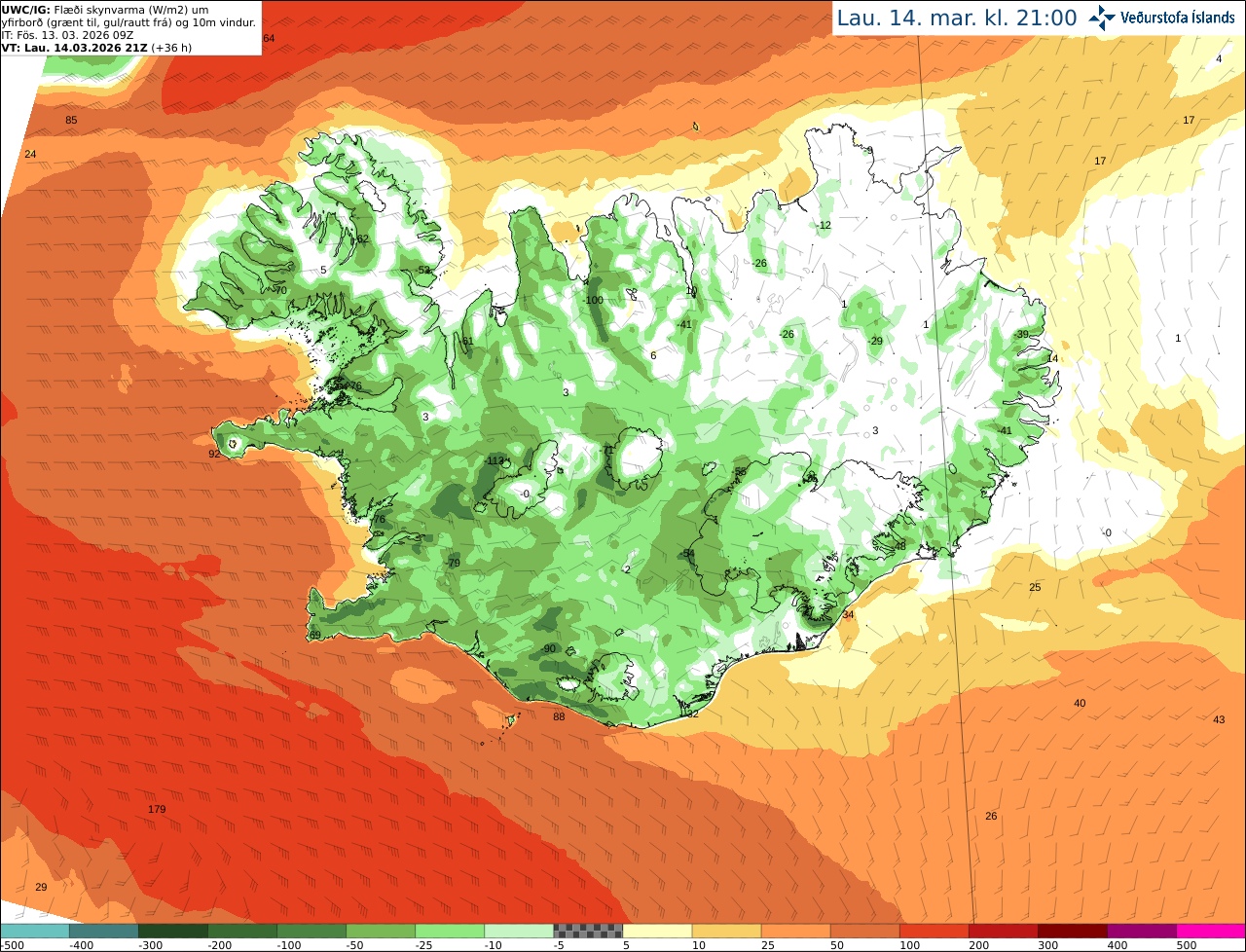Click the -79 value on the map
The width and height of the screenshot is (1246, 952).
pos(453,564)
